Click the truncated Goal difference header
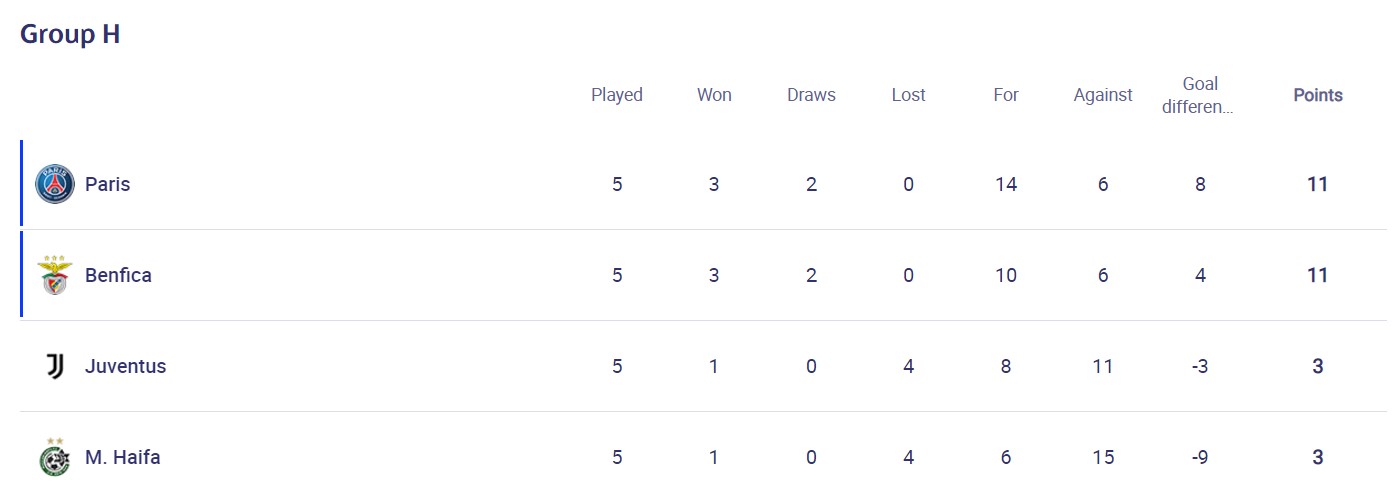This screenshot has height=503, width=1399. pos(1199,96)
